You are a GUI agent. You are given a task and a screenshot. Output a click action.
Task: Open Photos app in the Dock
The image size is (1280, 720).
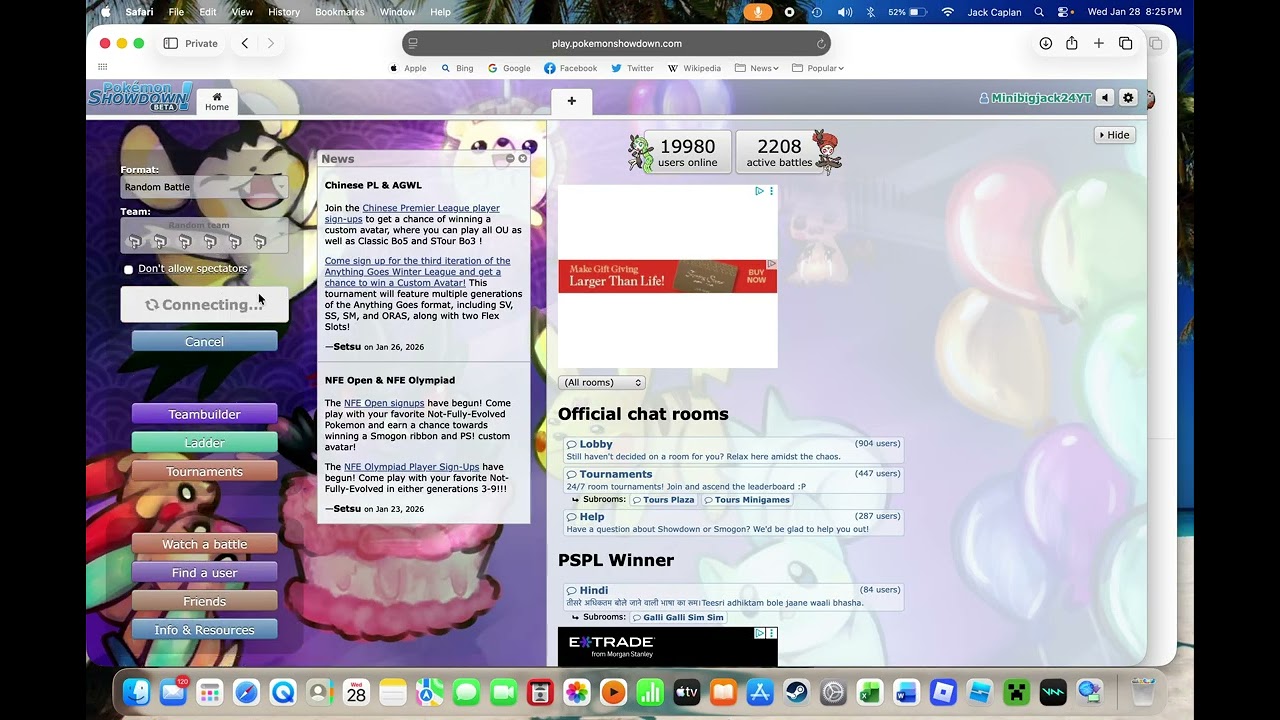[x=577, y=692]
